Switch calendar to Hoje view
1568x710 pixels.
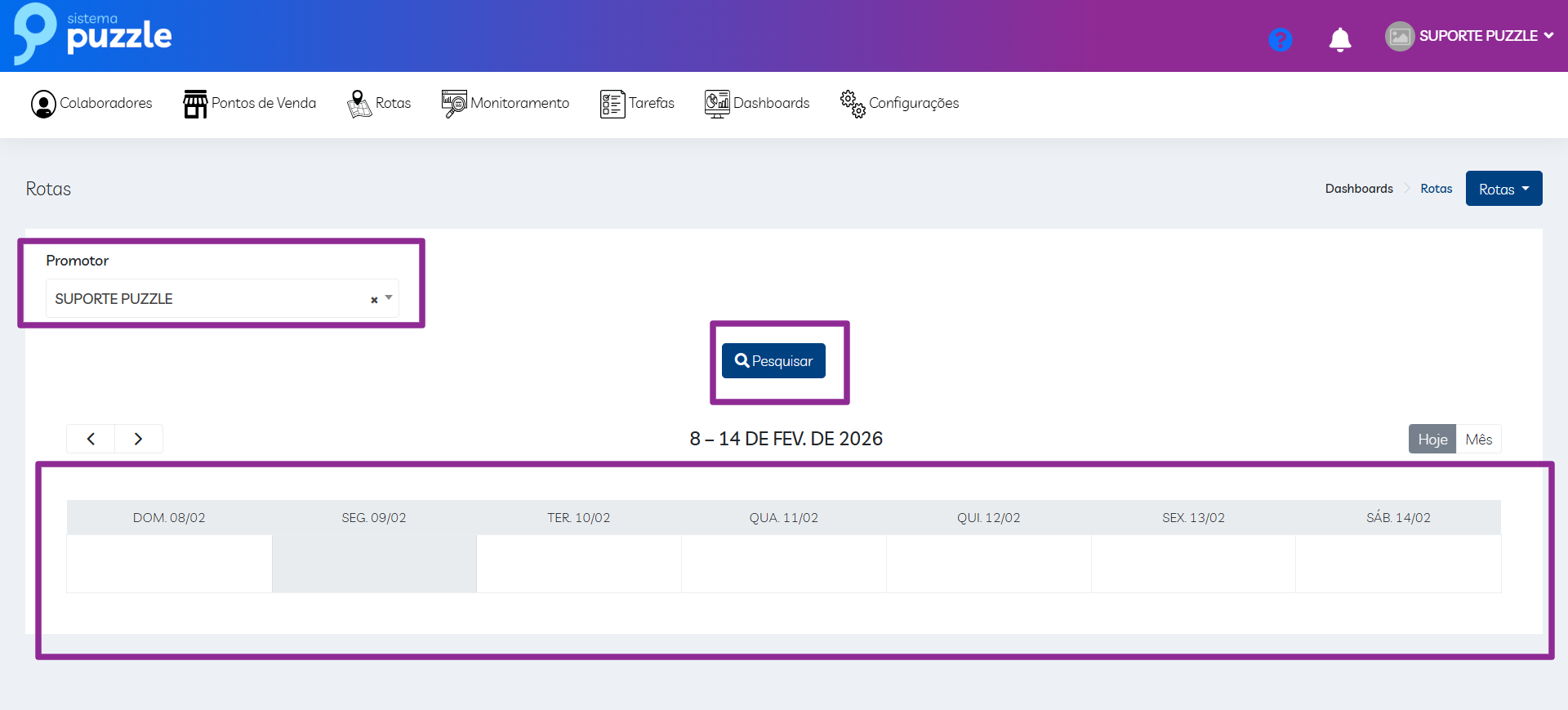[x=1432, y=440]
